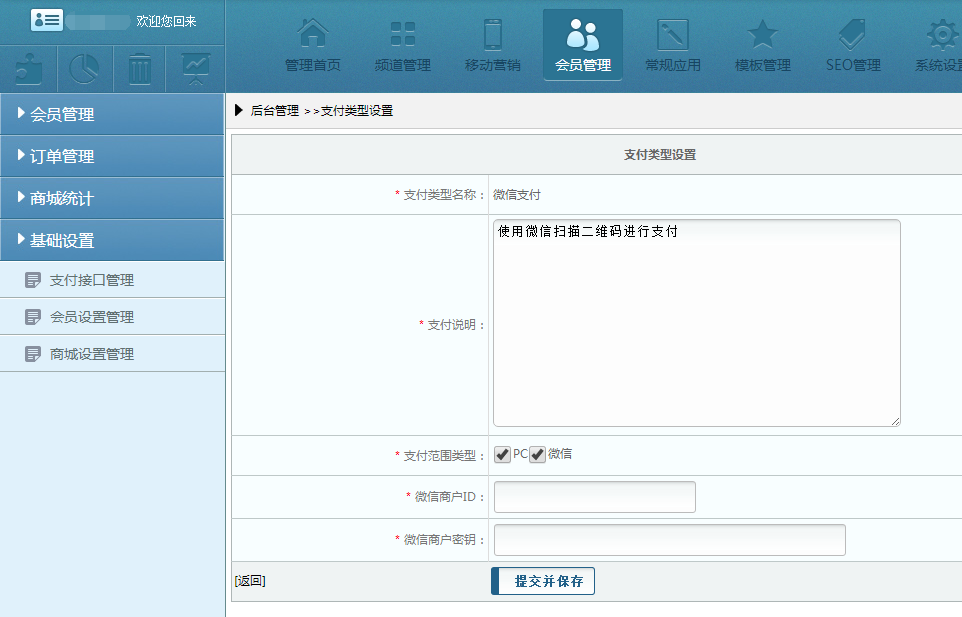Viewport: 962px width, 617px height.
Task: Go to 管理首页 home icon
Action: (x=313, y=45)
